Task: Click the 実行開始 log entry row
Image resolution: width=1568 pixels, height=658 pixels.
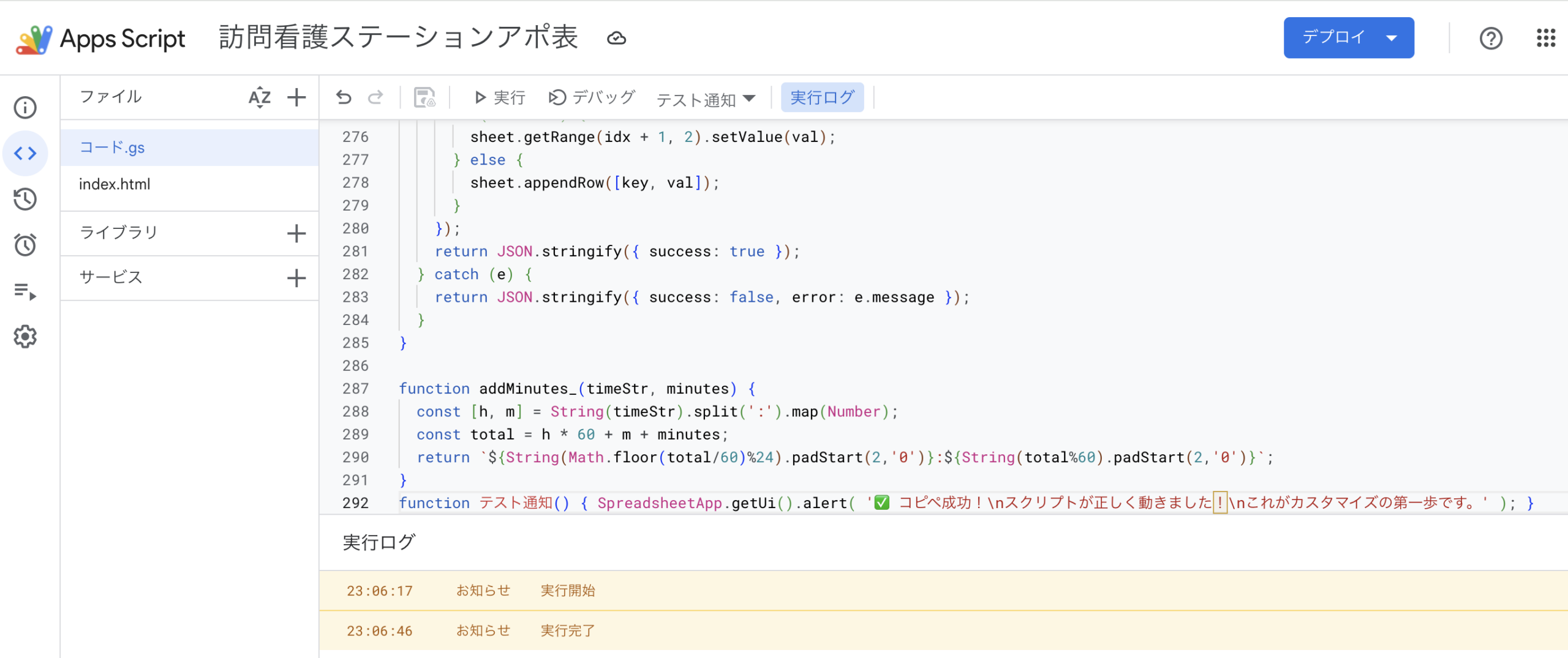Action: (x=943, y=591)
